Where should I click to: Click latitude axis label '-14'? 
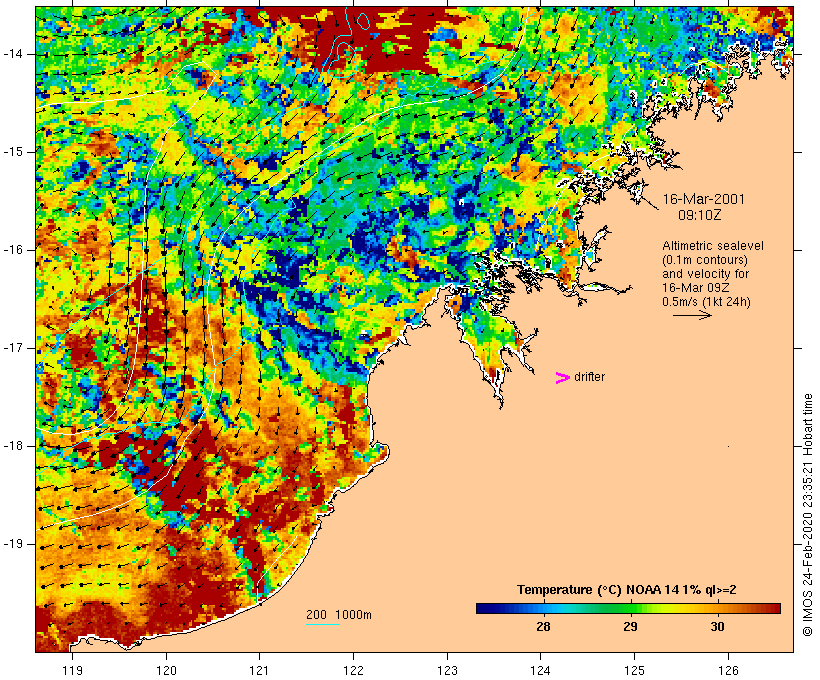click(x=14, y=54)
